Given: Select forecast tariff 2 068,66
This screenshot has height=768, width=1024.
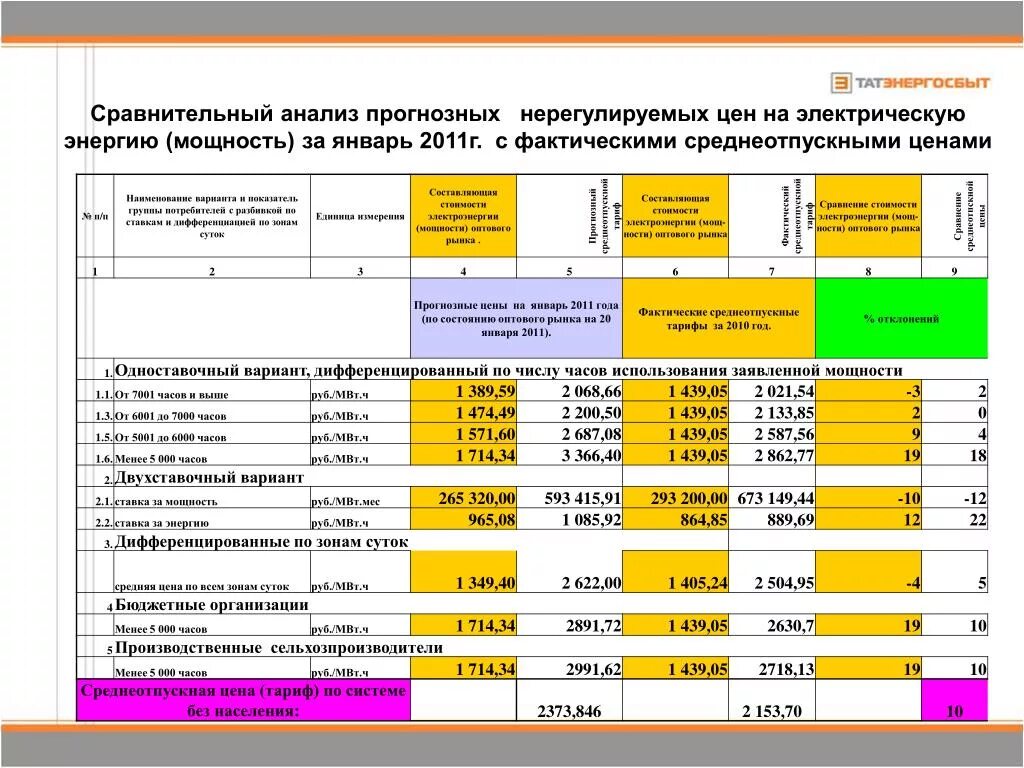Looking at the screenshot, I should click(x=569, y=391).
